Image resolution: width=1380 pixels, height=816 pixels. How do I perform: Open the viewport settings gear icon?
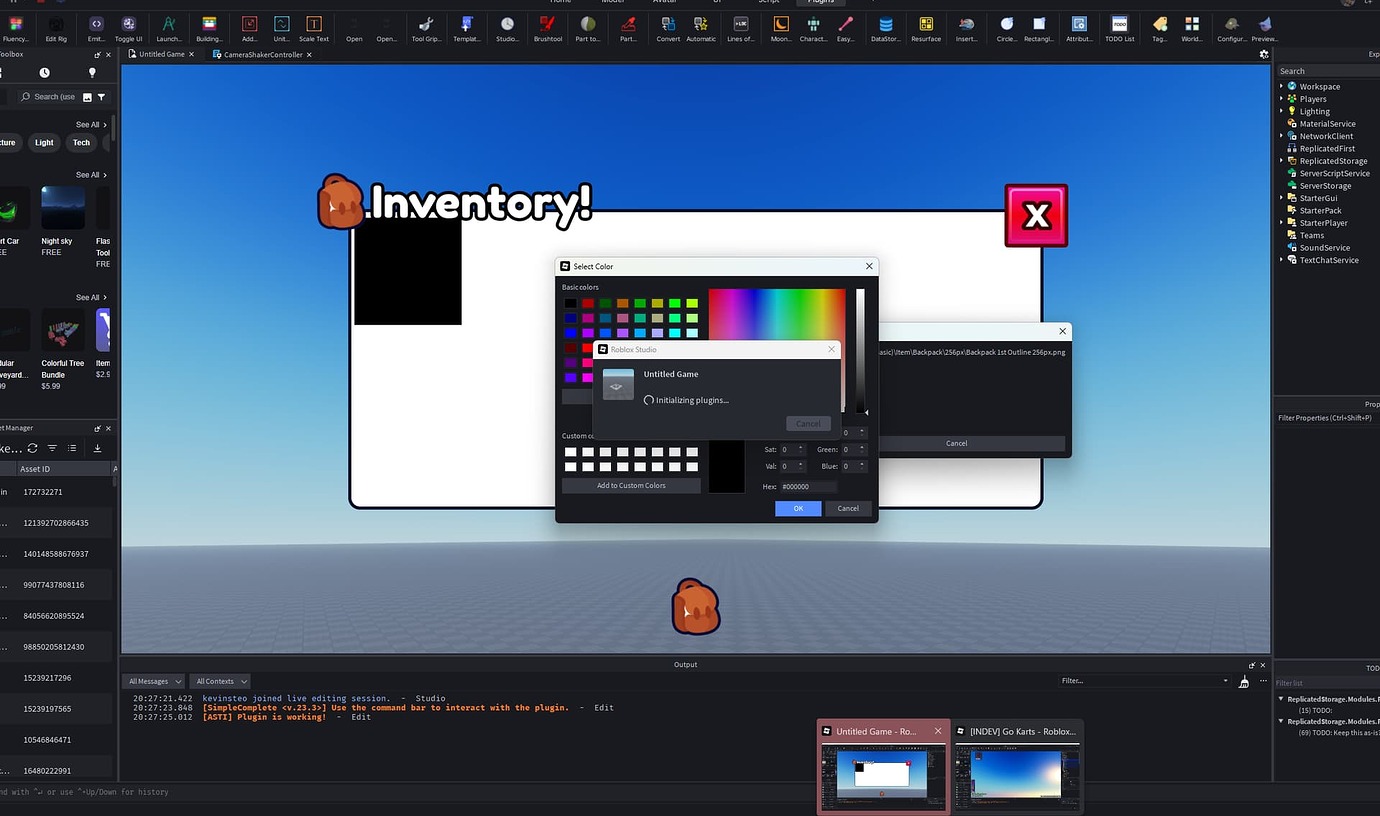1264,54
